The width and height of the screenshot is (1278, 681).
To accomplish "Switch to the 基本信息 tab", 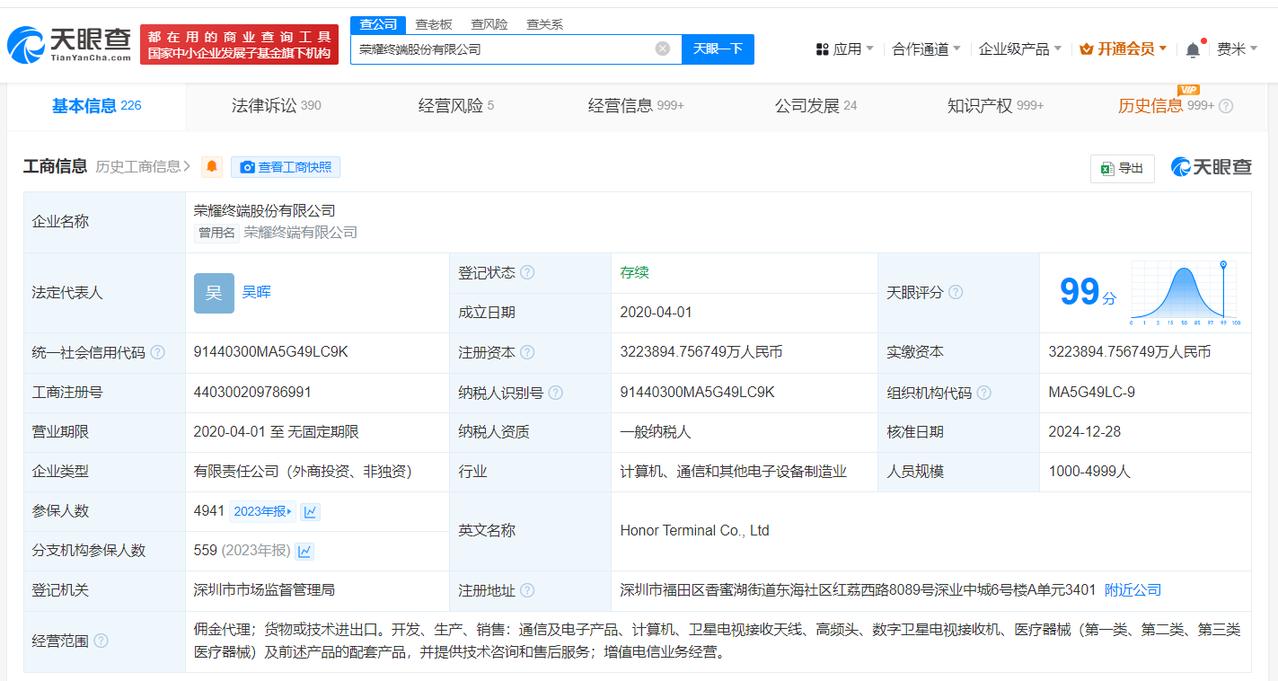I will [96, 106].
